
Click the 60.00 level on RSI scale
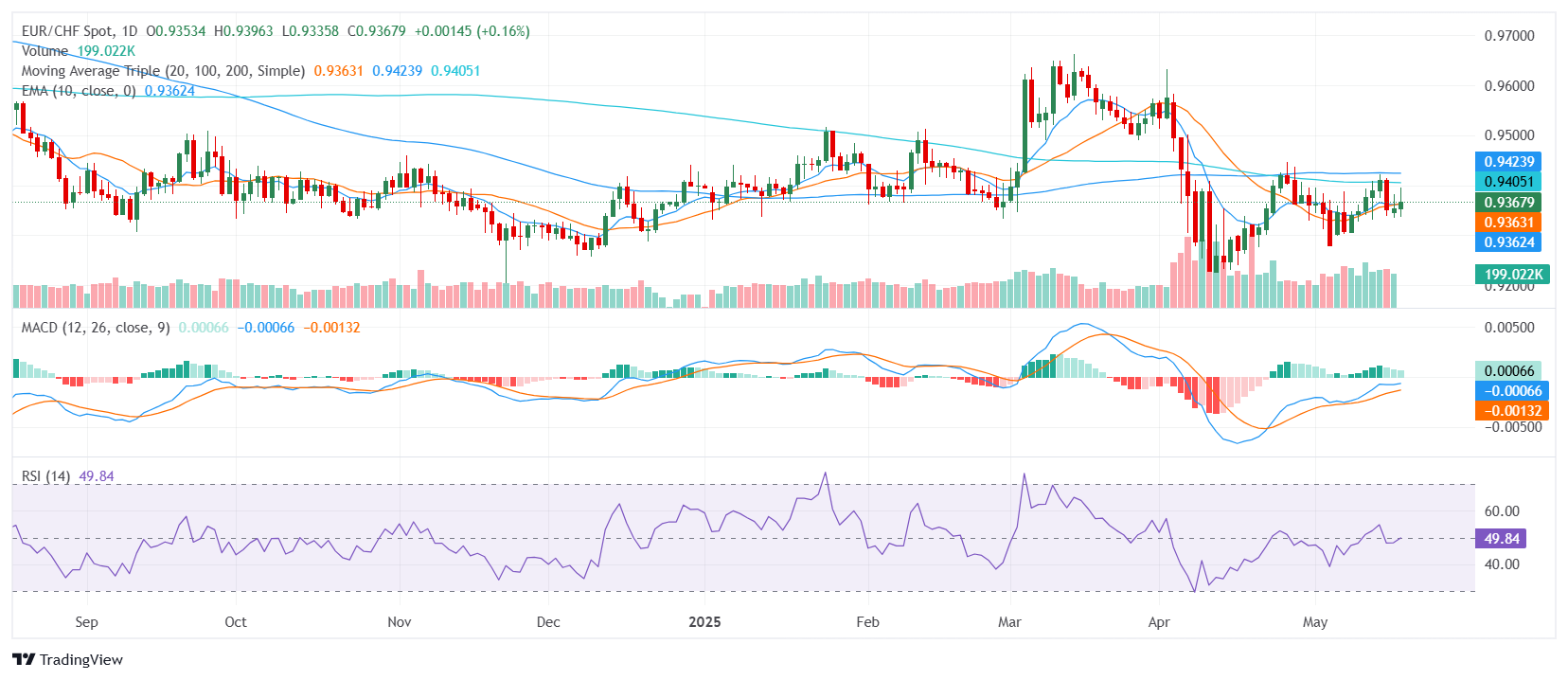1501,511
